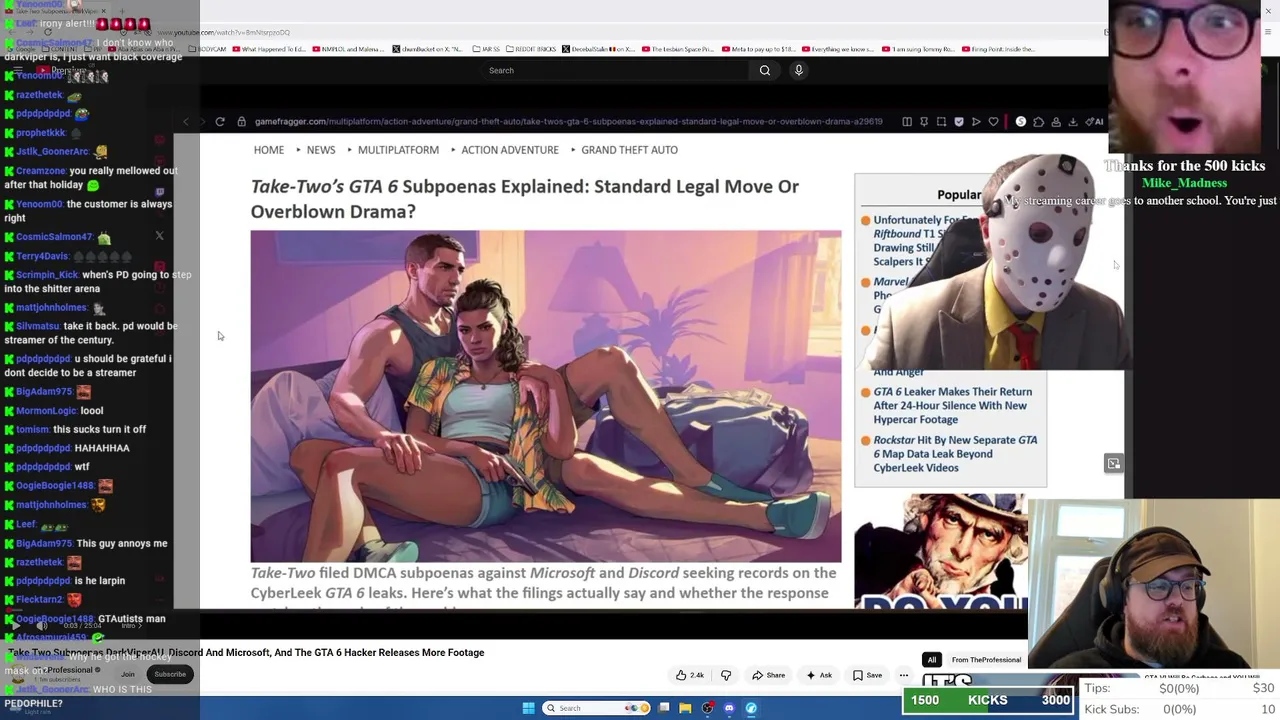This screenshot has width=1280, height=720.
Task: Open the 'MR SS' bookmark folder
Action: point(487,49)
